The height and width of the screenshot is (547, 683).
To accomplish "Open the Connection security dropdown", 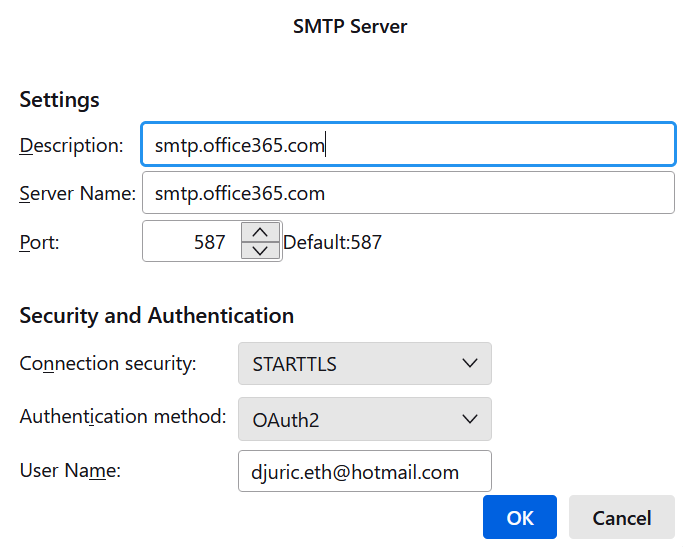I will (364, 364).
